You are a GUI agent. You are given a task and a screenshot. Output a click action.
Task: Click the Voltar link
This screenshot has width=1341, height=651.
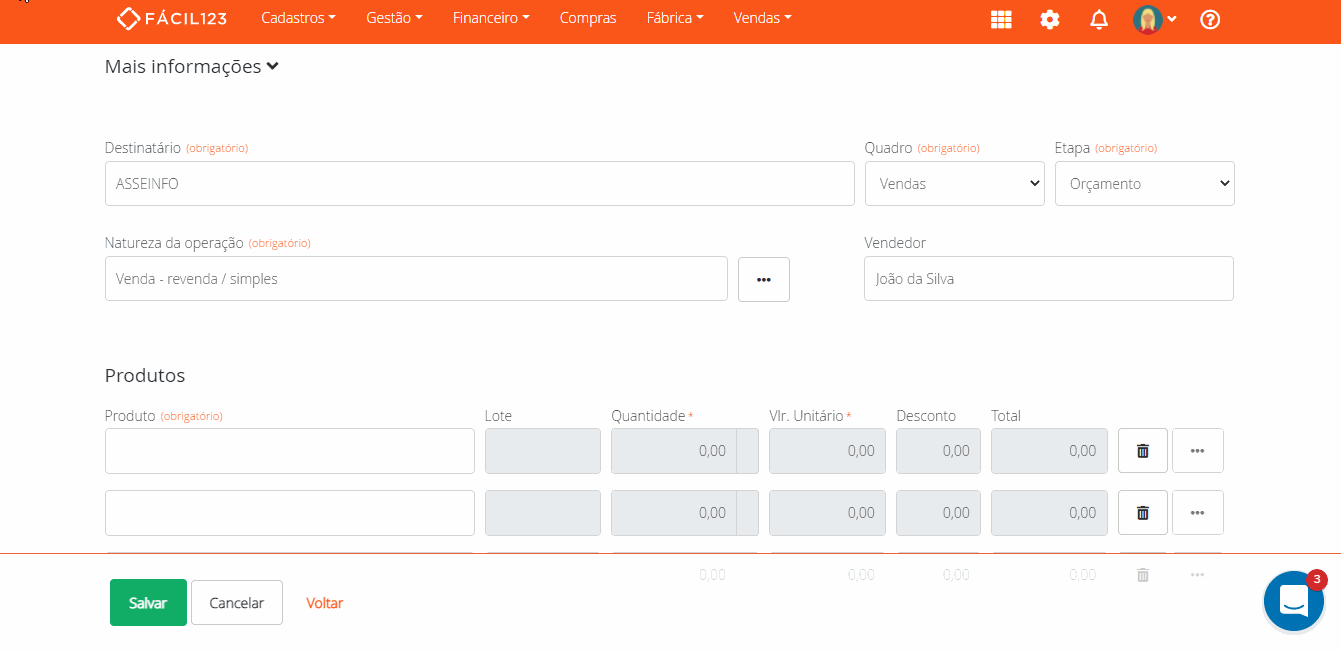pyautogui.click(x=324, y=602)
